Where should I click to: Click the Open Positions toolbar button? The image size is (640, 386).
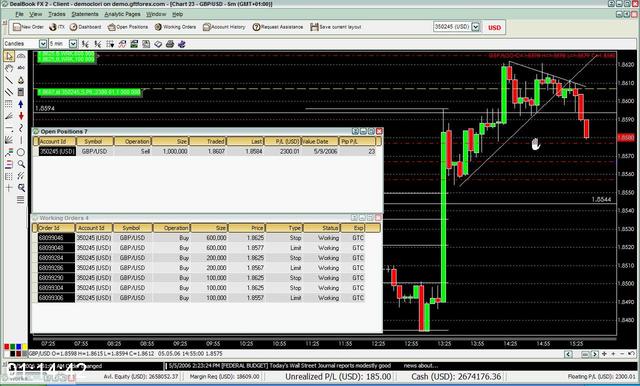tap(128, 27)
